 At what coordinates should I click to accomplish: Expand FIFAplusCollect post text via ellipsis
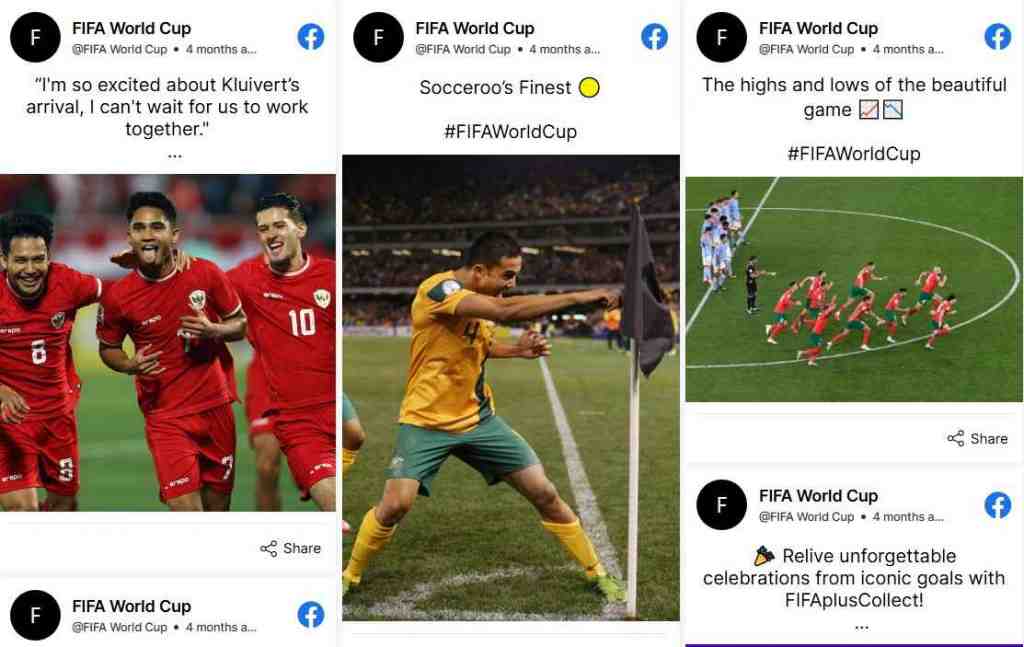tap(862, 627)
